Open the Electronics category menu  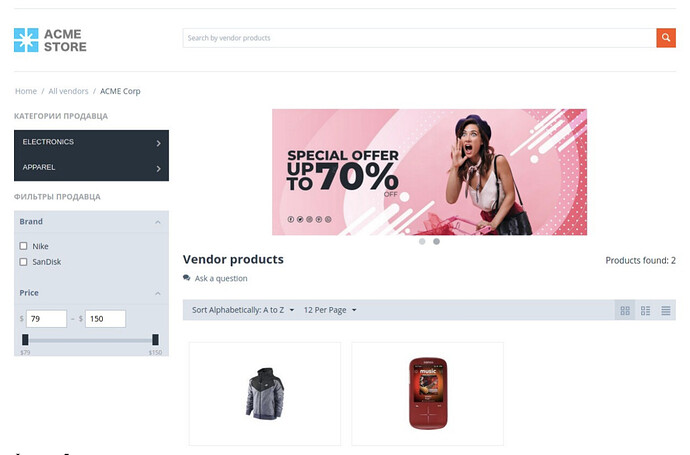(x=92, y=142)
